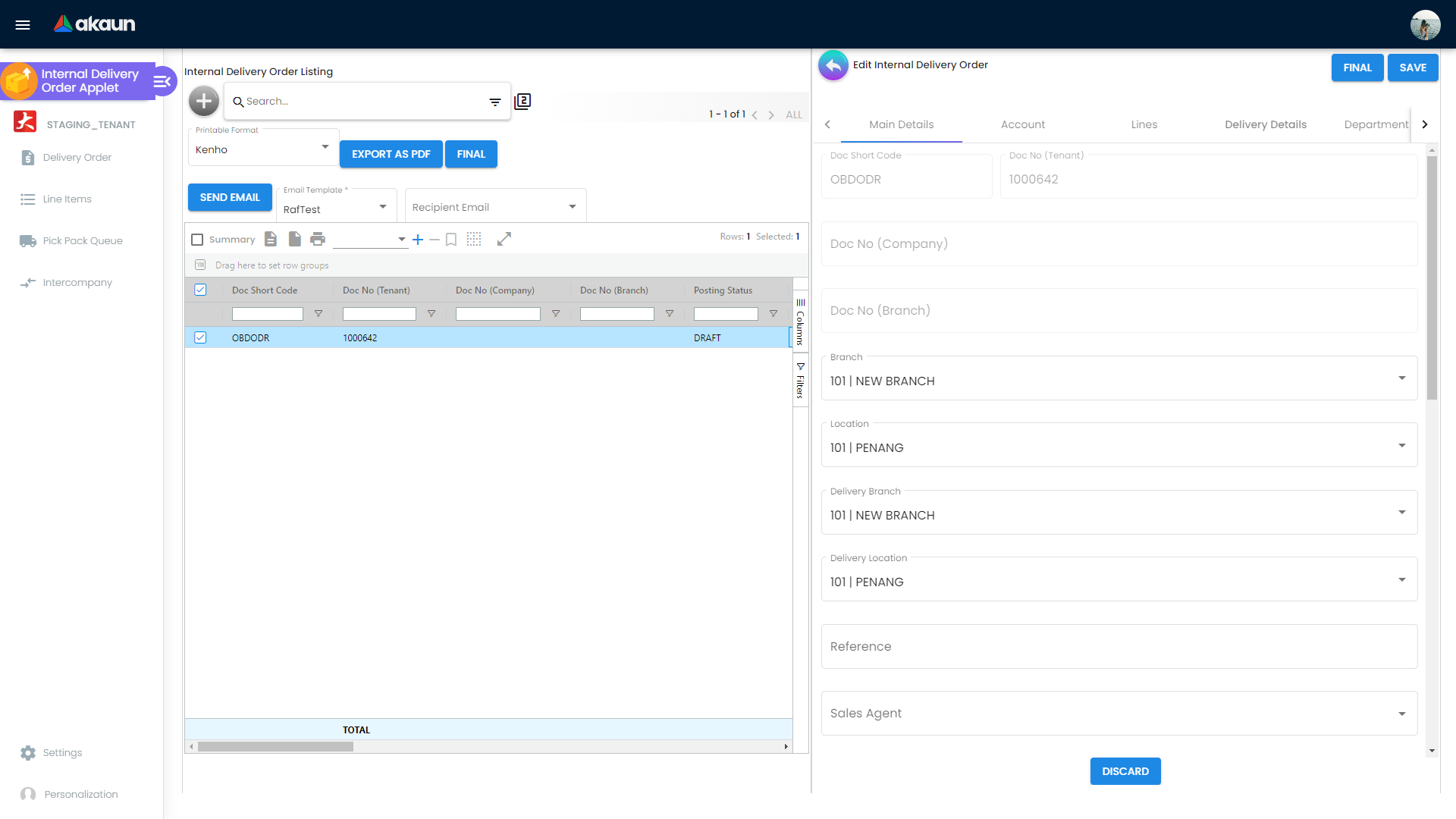Click FINAL button in listing panel
Image resolution: width=1456 pixels, height=819 pixels.
pos(471,154)
